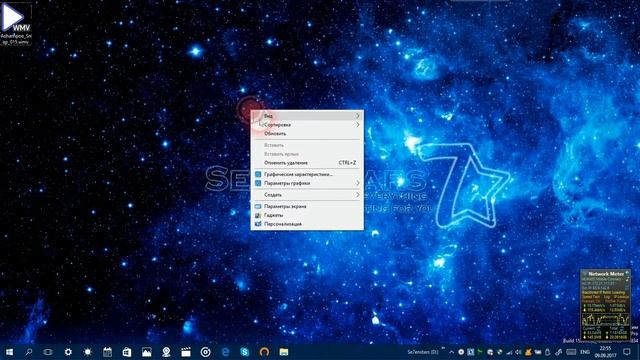This screenshot has width=640, height=360.
Task: Open the Maps app taskbar icon
Action: click(166, 352)
